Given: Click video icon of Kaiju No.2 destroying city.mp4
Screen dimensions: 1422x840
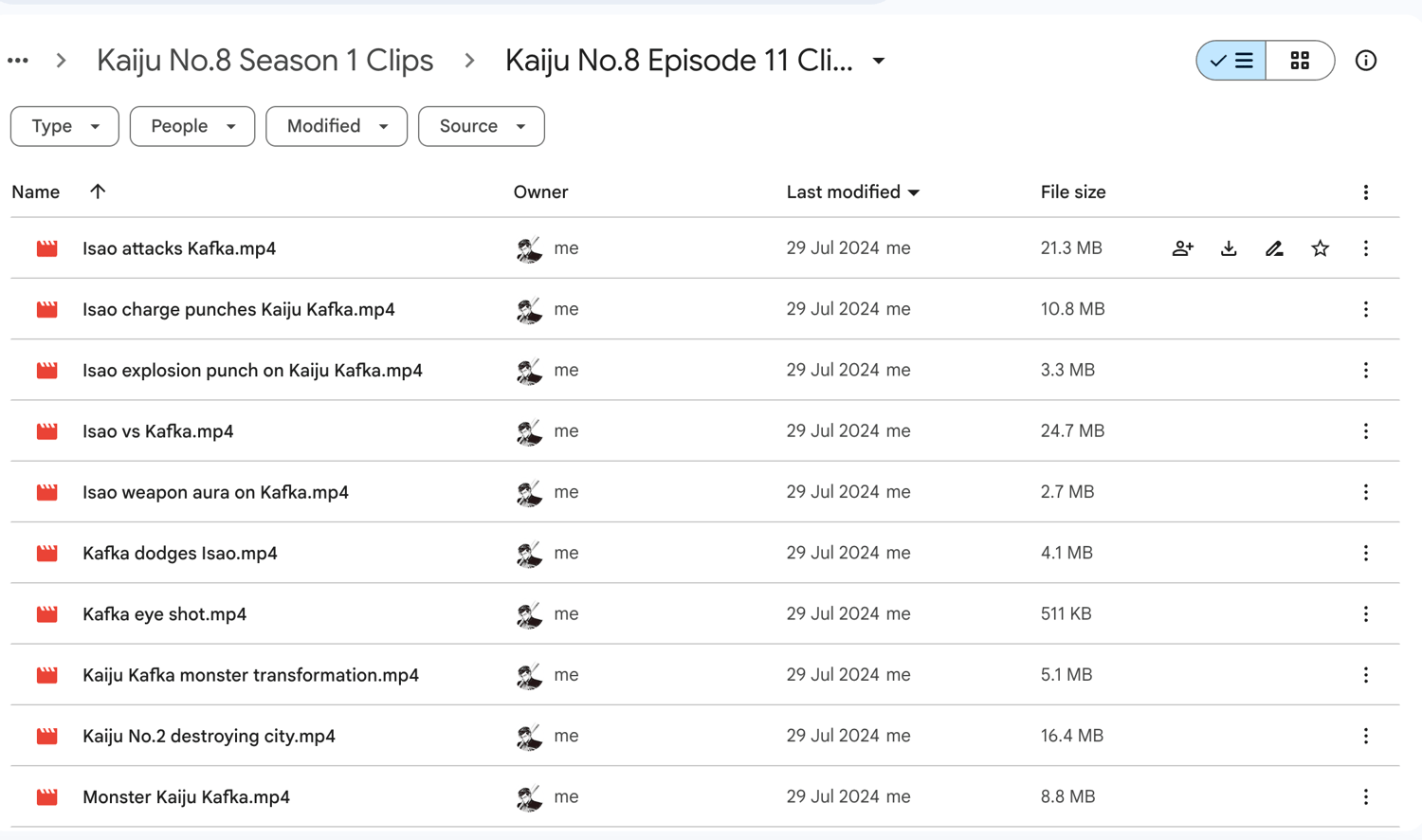Looking at the screenshot, I should 47,736.
